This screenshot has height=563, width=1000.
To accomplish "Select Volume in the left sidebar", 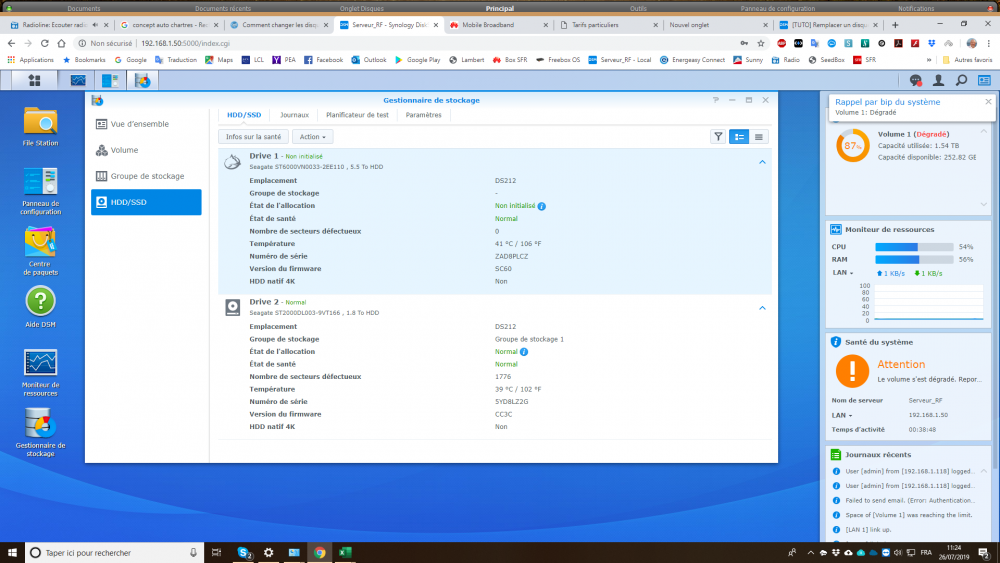I will [x=124, y=150].
